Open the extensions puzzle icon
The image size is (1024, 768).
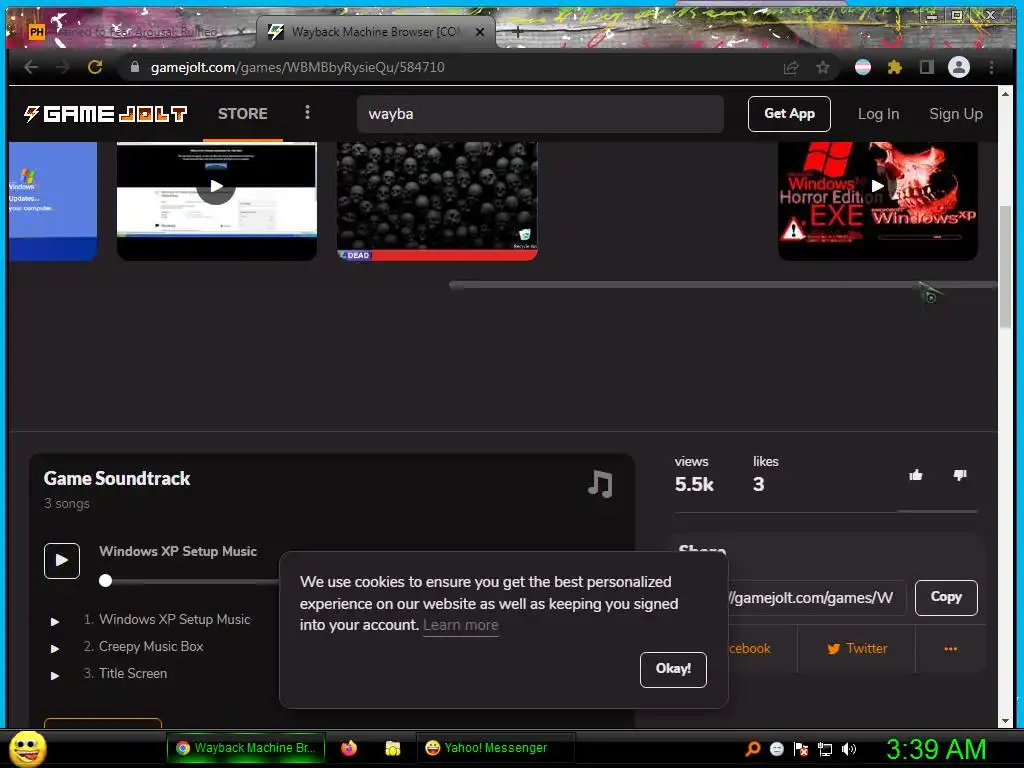click(895, 67)
